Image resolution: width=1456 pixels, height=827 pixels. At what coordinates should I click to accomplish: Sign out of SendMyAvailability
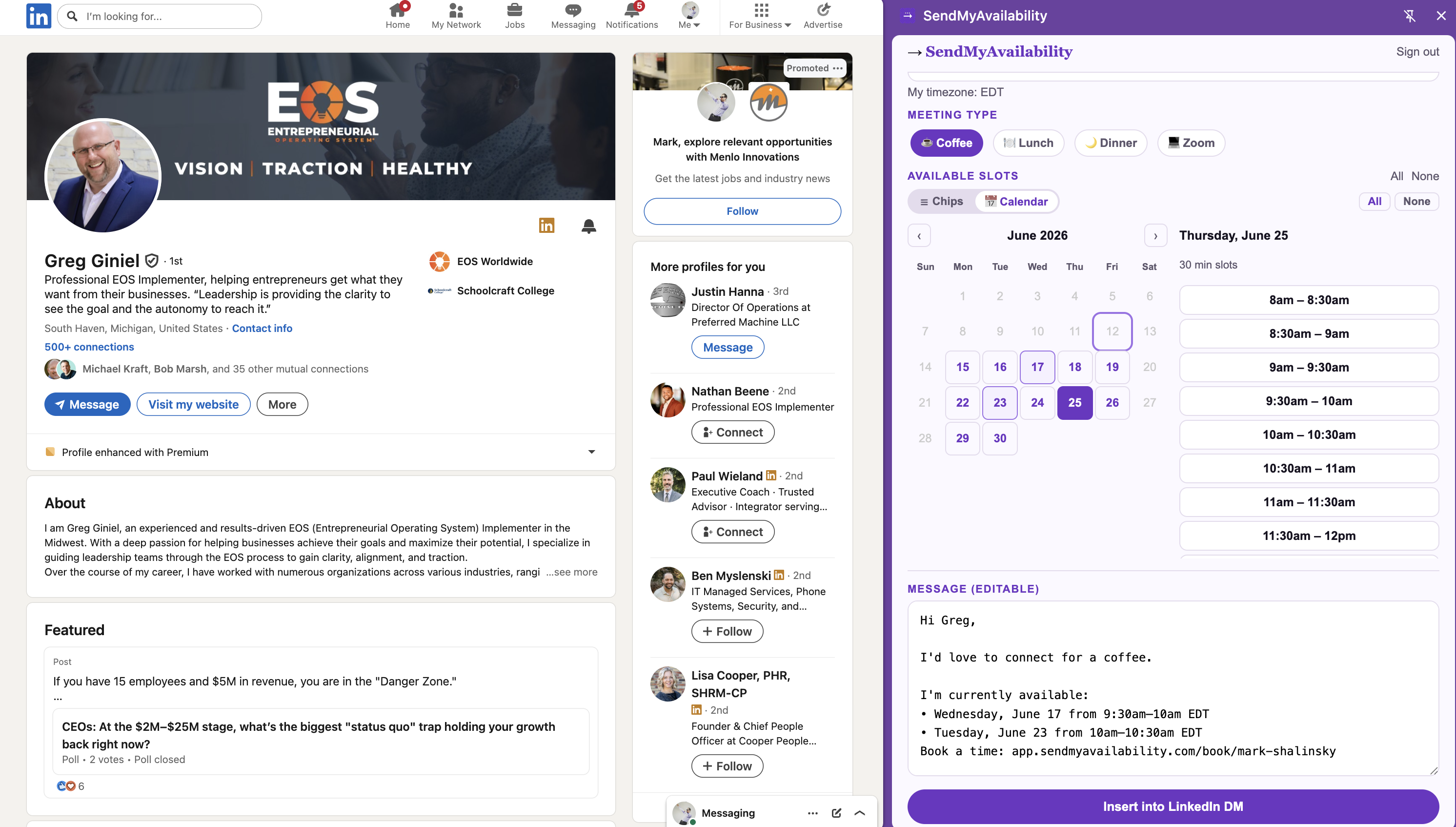coord(1417,52)
